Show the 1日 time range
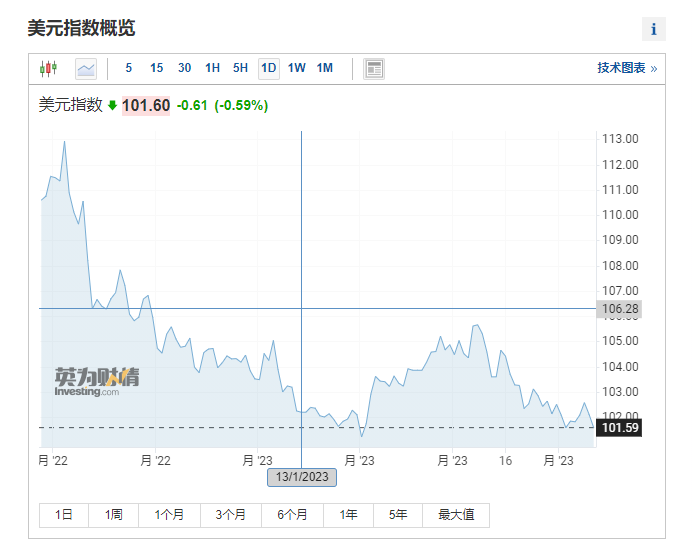 [x=64, y=515]
